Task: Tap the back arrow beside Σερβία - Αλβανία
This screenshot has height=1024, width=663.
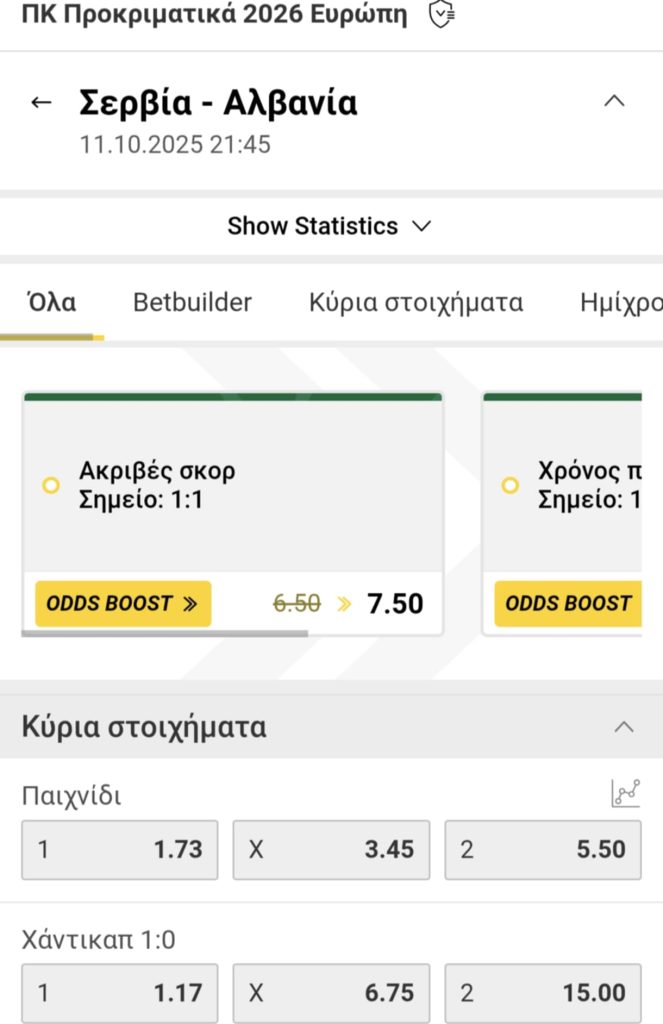Action: tap(41, 102)
